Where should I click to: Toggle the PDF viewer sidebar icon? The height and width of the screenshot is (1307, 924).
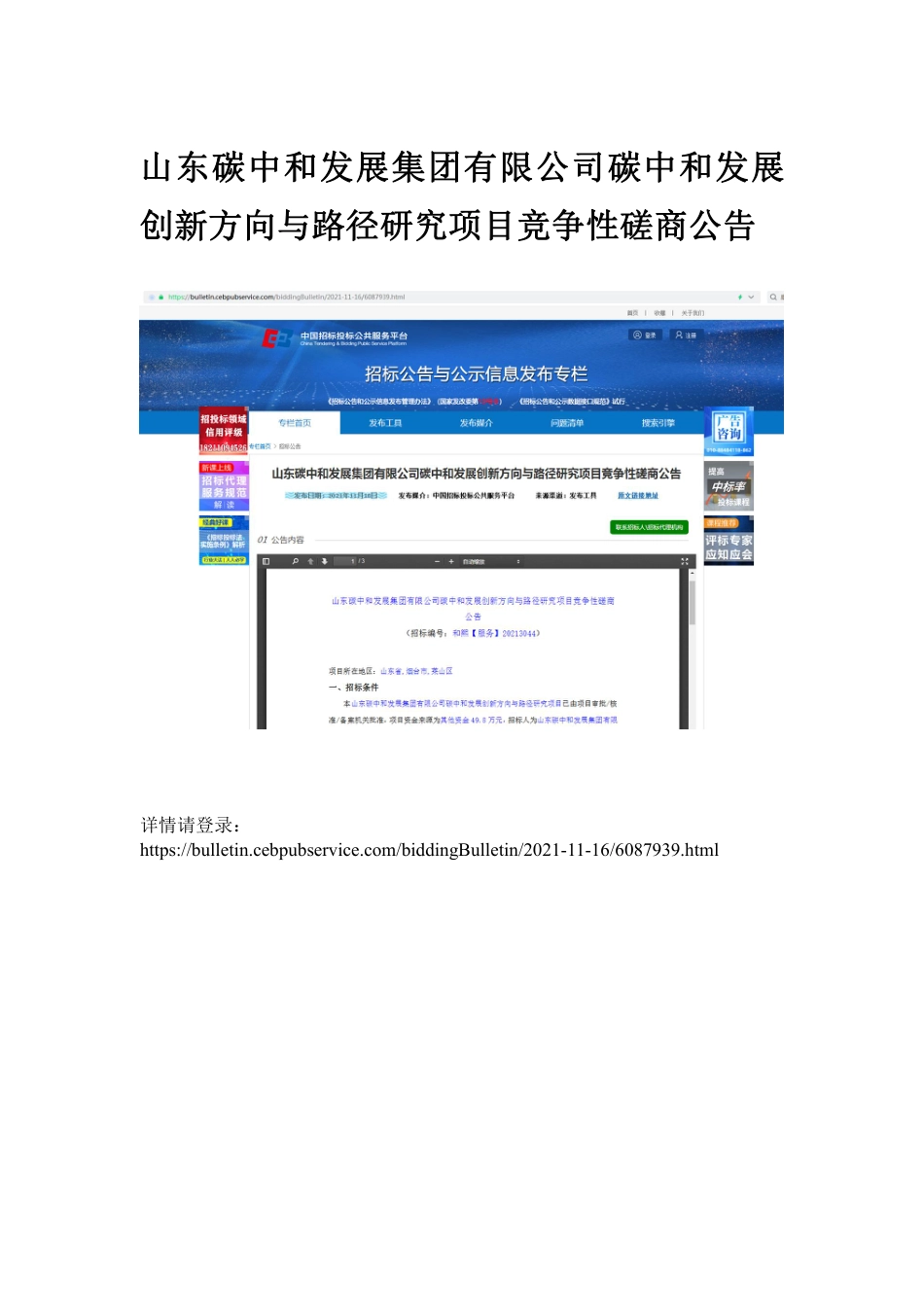pyautogui.click(x=266, y=561)
